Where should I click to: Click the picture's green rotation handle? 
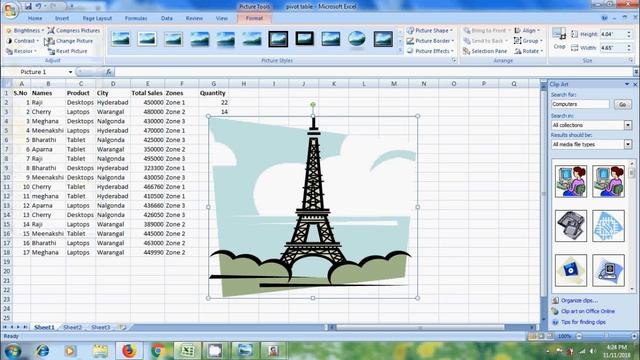click(x=313, y=105)
